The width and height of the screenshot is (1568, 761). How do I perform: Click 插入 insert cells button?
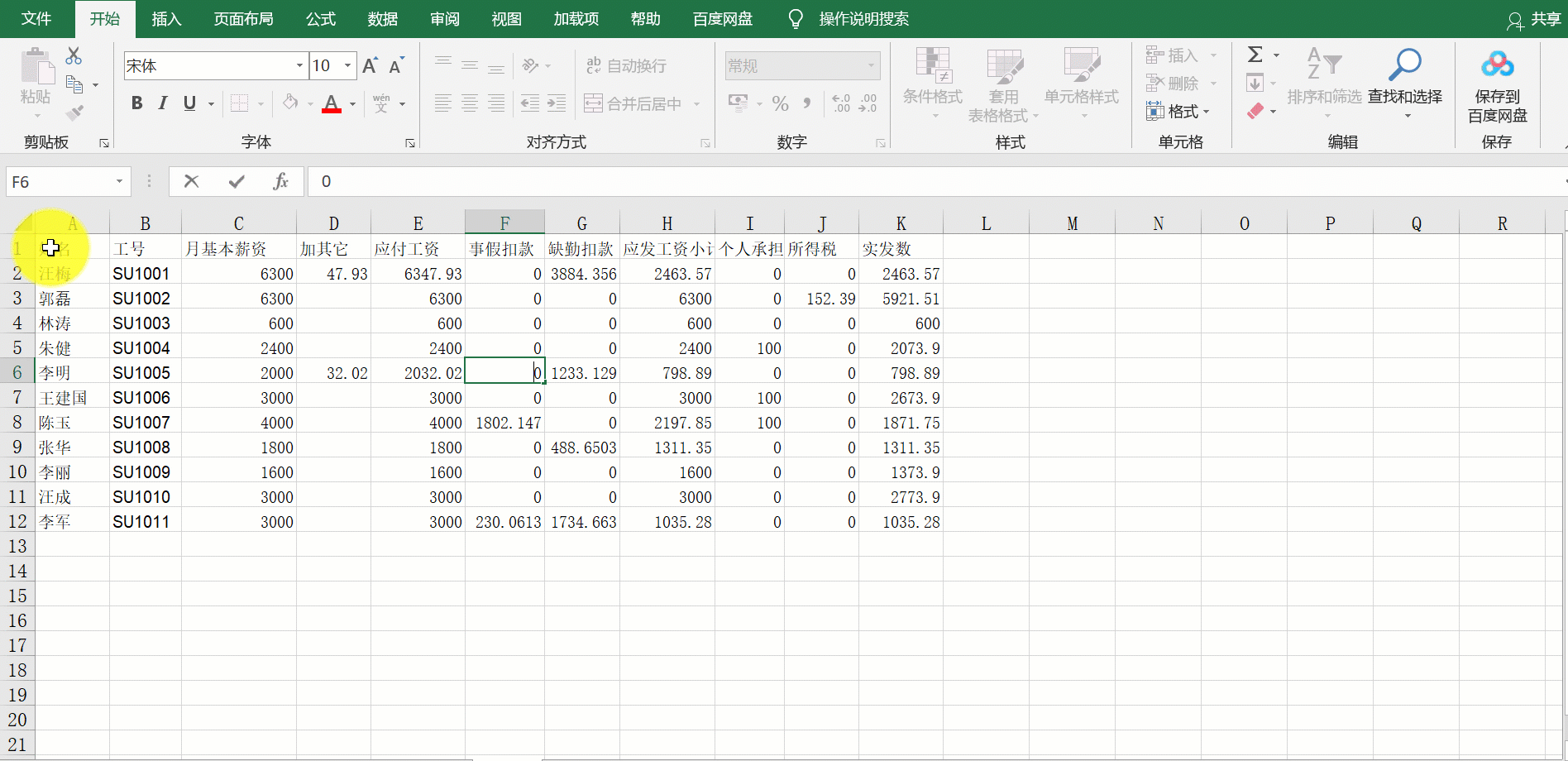tap(1172, 55)
